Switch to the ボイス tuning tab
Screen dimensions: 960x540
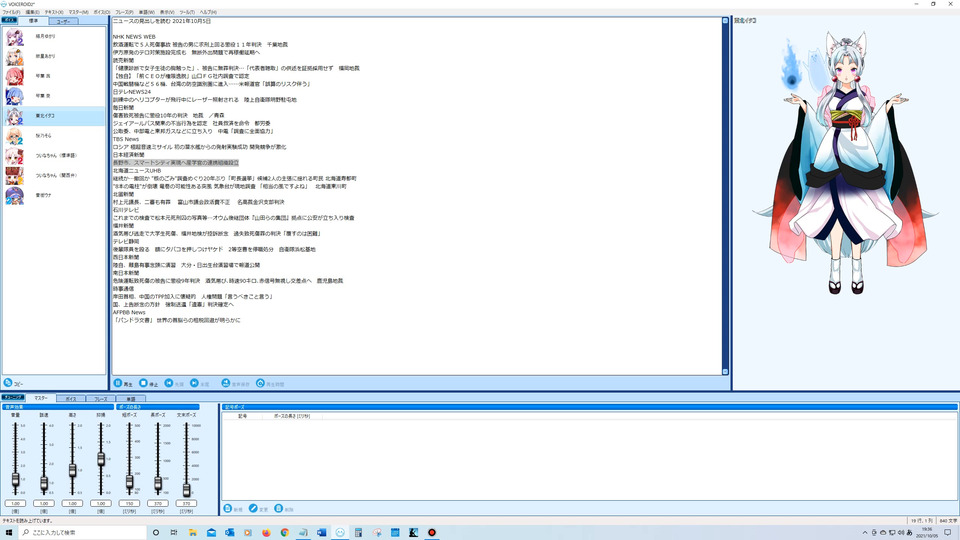71,399
